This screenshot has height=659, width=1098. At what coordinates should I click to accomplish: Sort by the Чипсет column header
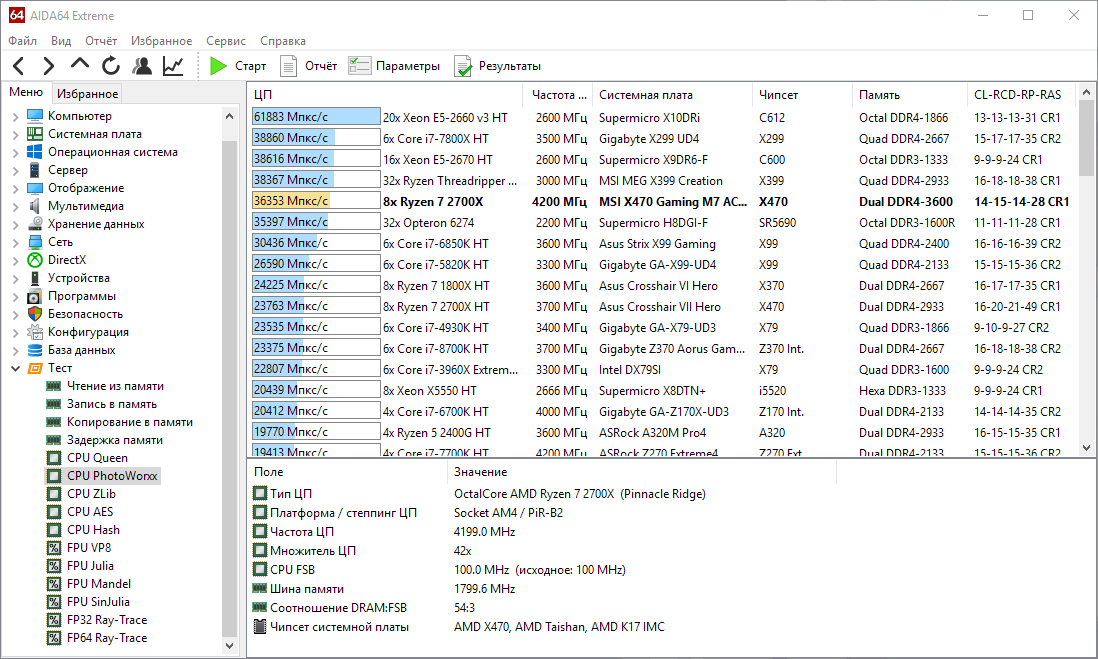point(802,95)
